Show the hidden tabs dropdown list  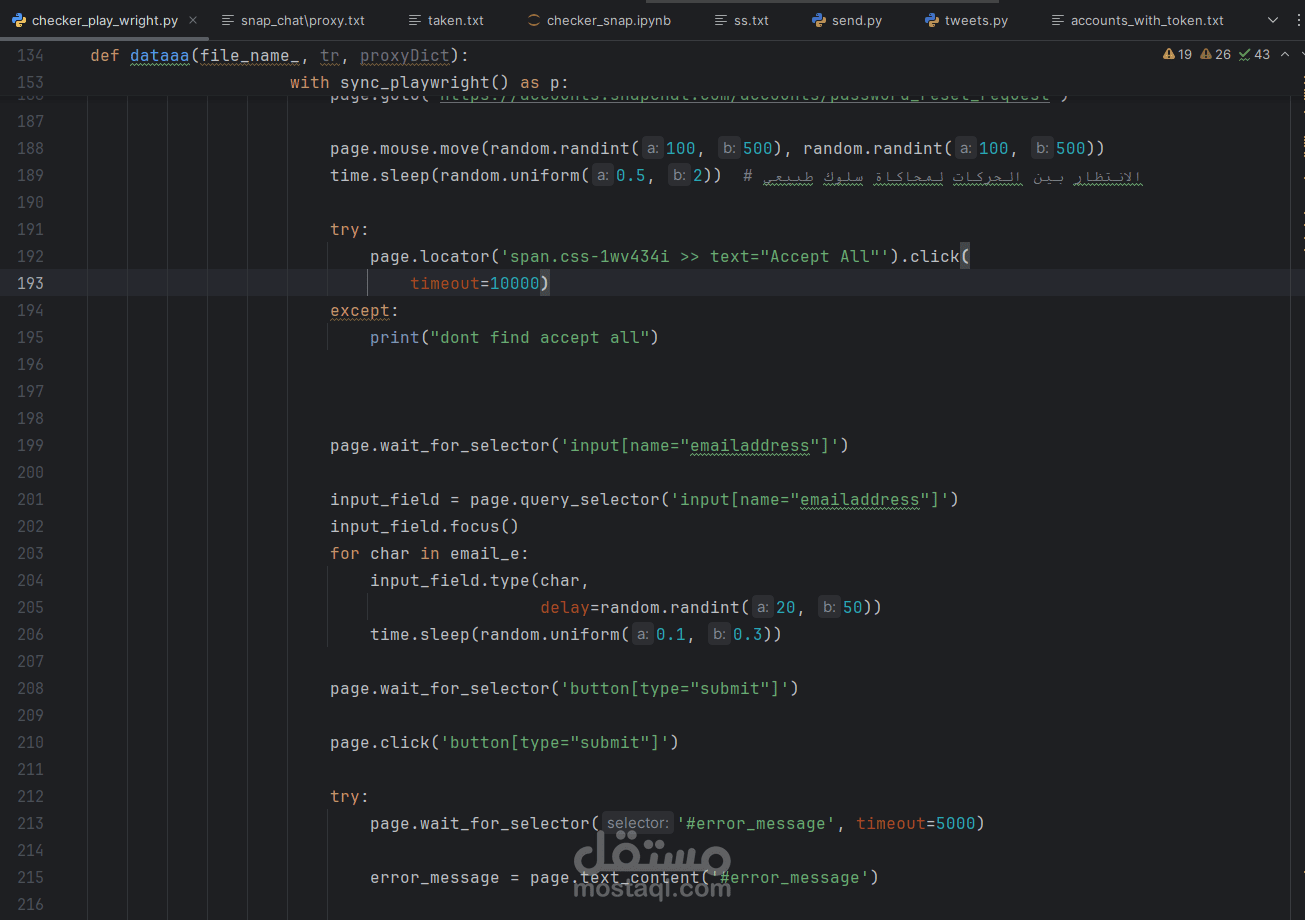click(1273, 20)
